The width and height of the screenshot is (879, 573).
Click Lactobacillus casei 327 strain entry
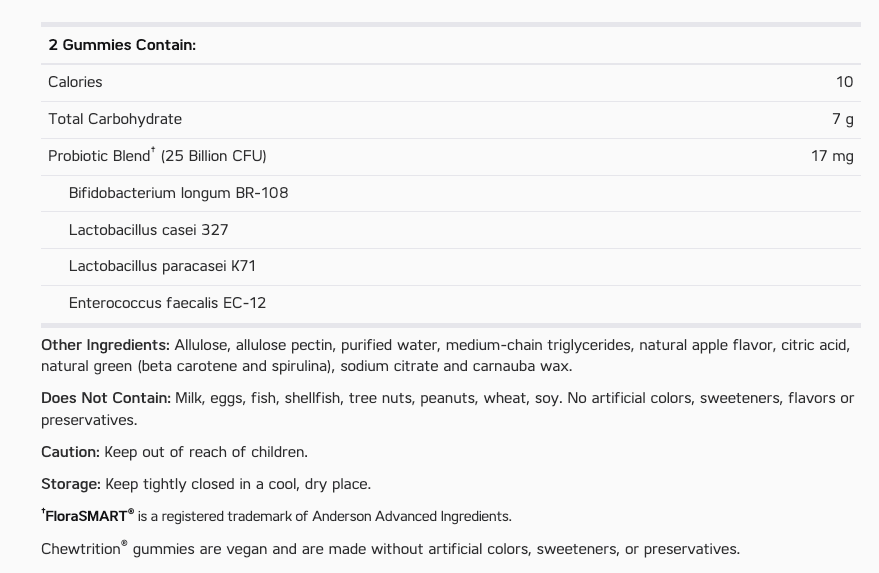(x=148, y=230)
